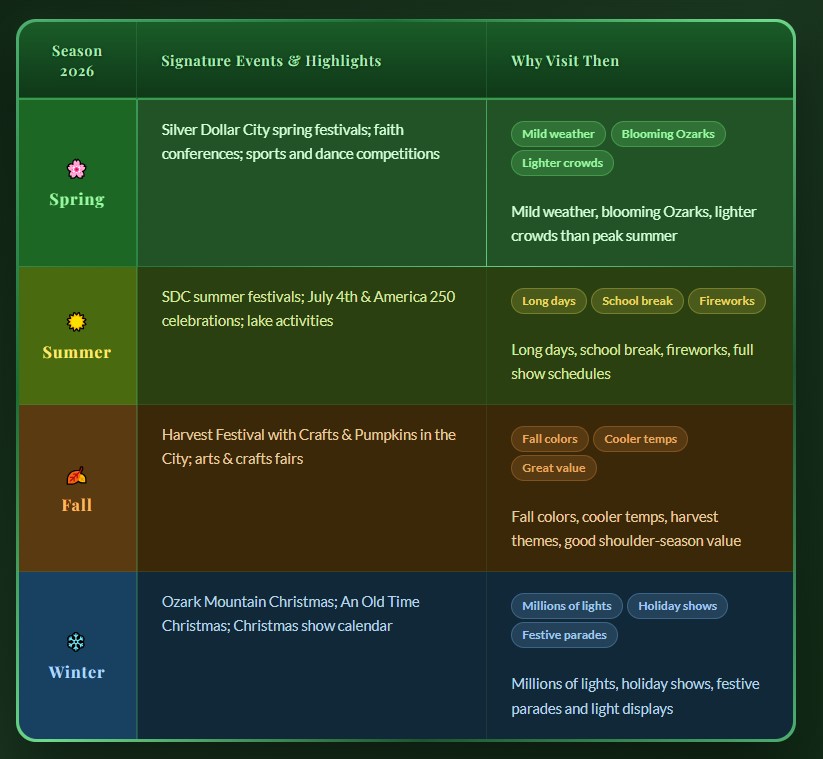This screenshot has height=759, width=823.
Task: Select the Millions of lights tag
Action: [567, 606]
